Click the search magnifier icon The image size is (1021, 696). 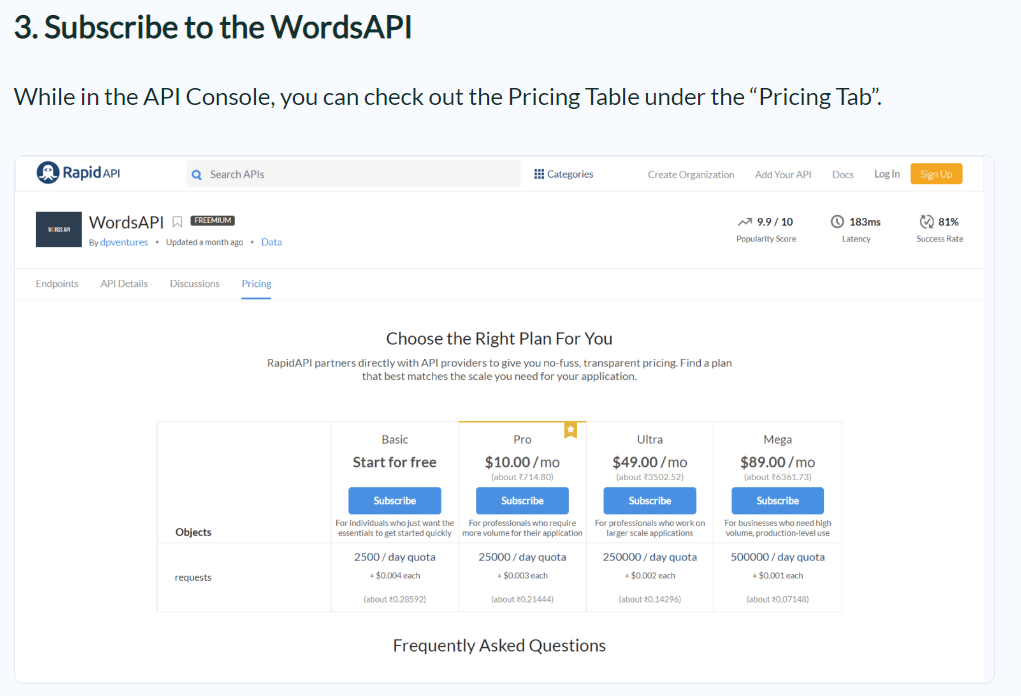click(197, 175)
